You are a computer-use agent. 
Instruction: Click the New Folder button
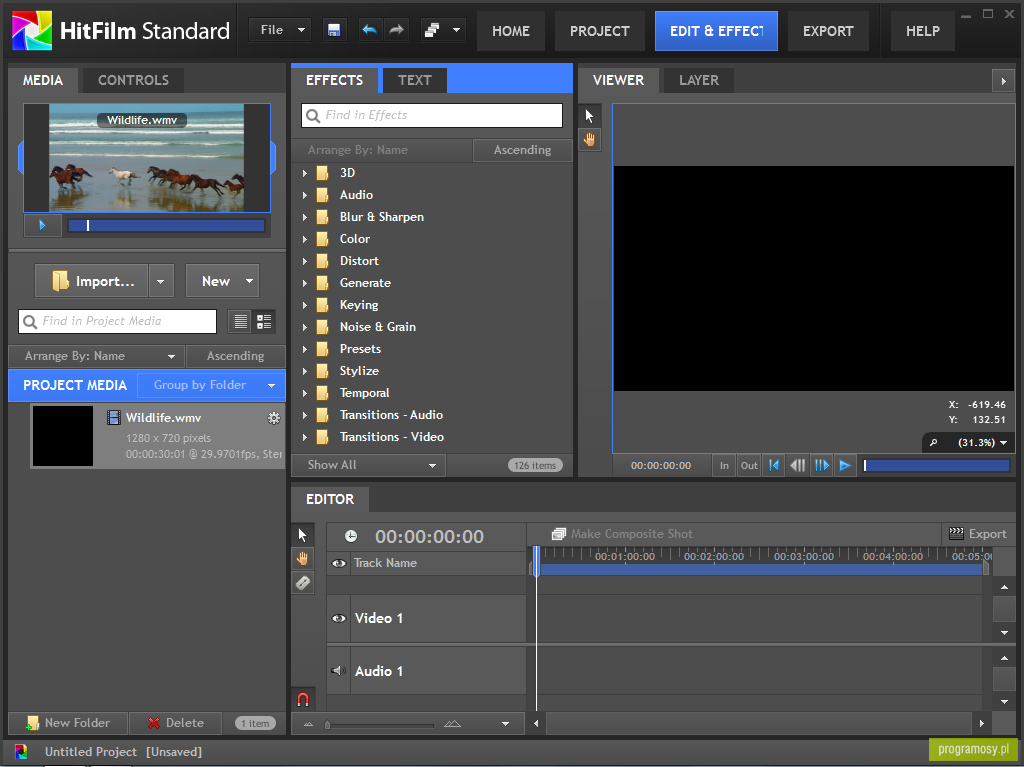69,723
